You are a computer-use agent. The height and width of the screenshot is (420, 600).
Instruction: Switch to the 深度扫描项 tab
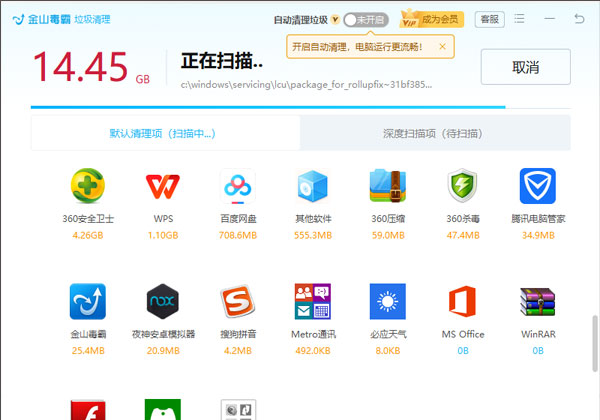pos(435,133)
